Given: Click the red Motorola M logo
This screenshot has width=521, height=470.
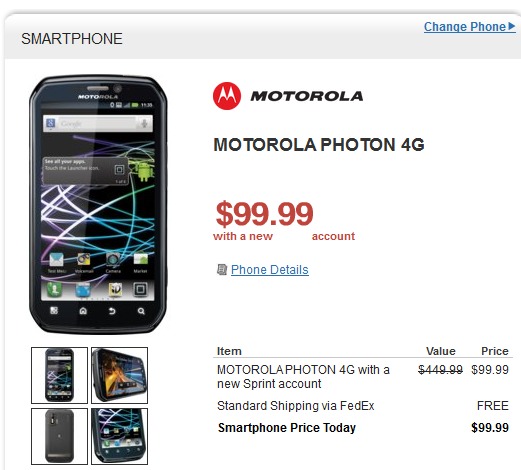Looking at the screenshot, I should click(x=227, y=96).
